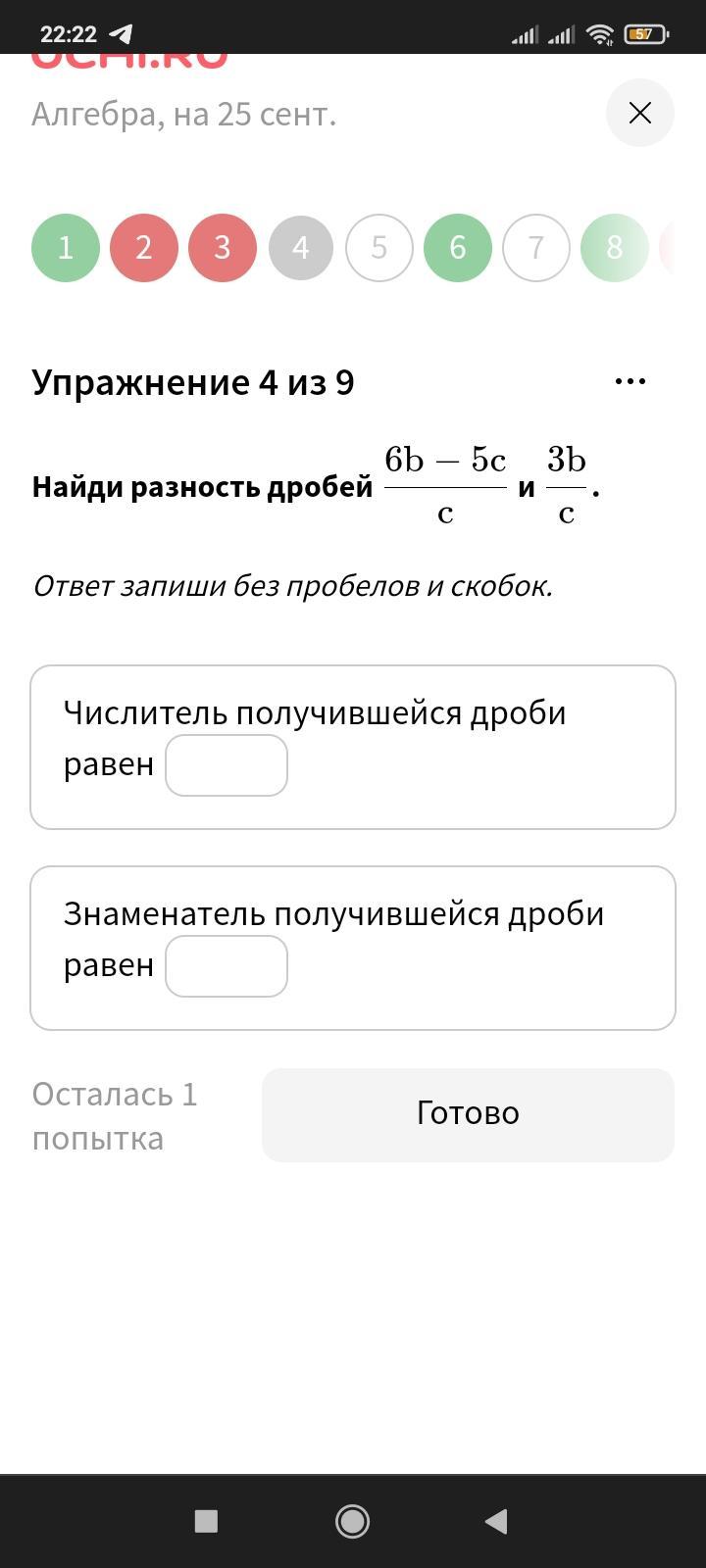Go to exercise 2 circle
The width and height of the screenshot is (706, 1568).
(x=144, y=248)
